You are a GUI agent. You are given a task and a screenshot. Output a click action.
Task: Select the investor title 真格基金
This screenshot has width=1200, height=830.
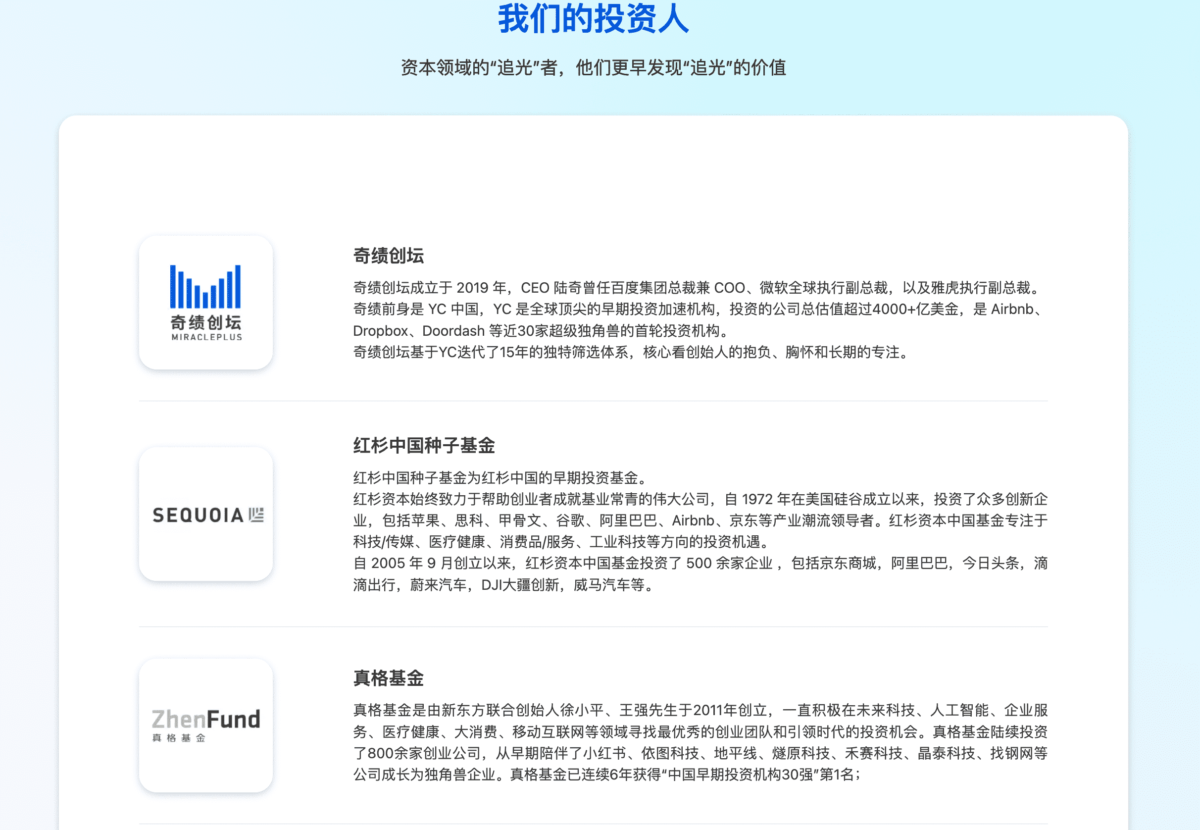(x=389, y=678)
